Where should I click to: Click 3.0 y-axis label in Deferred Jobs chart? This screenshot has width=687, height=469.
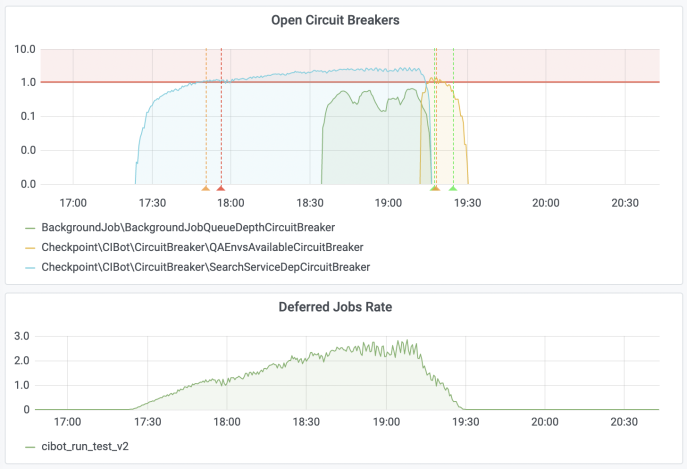point(21,336)
